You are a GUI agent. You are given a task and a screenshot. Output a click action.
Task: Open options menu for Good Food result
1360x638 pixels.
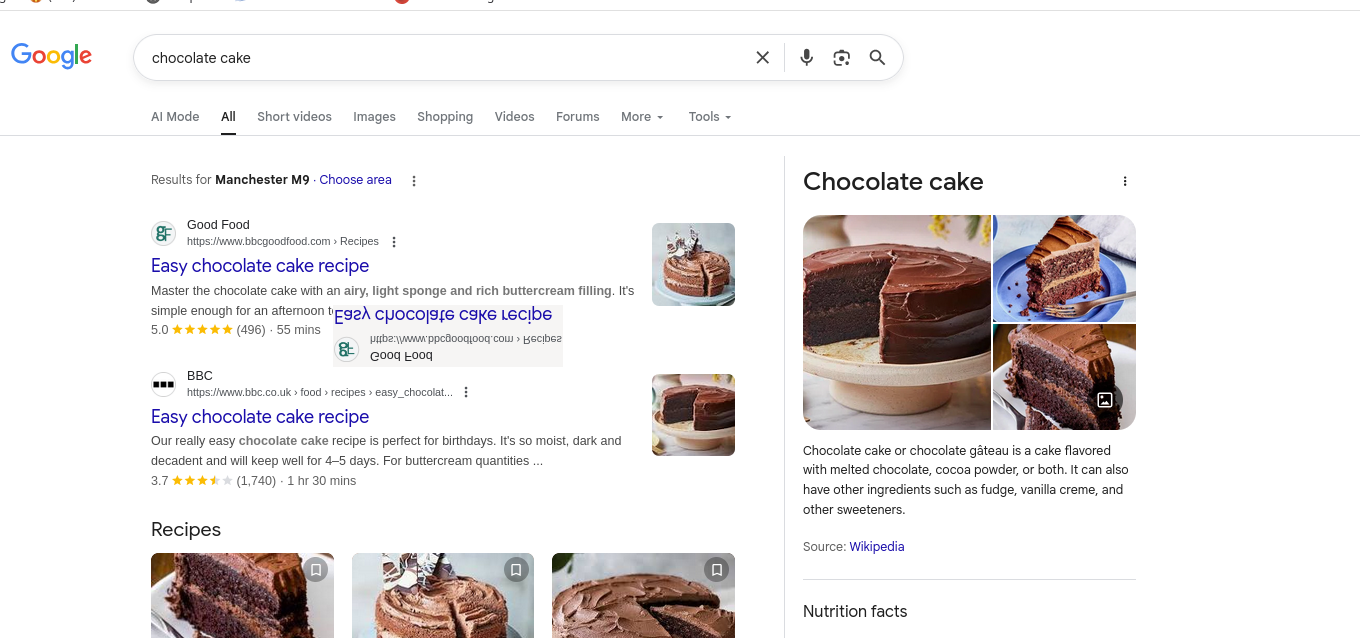(394, 242)
